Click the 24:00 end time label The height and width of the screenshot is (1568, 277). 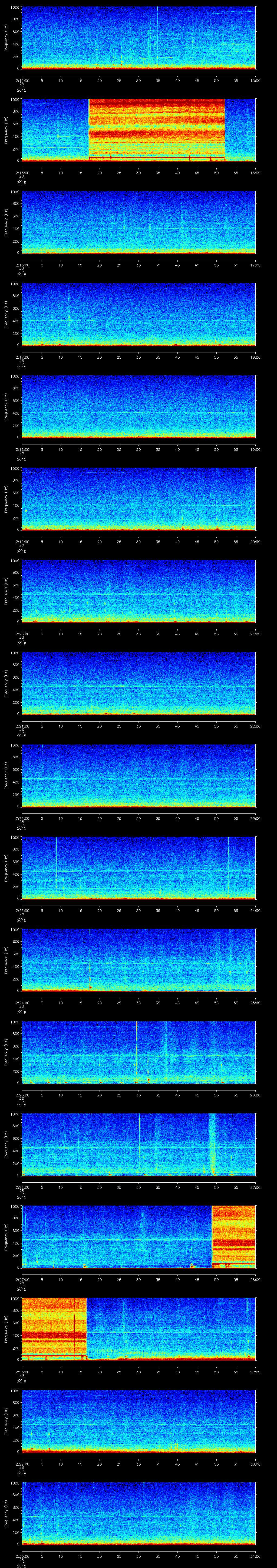coord(255,910)
